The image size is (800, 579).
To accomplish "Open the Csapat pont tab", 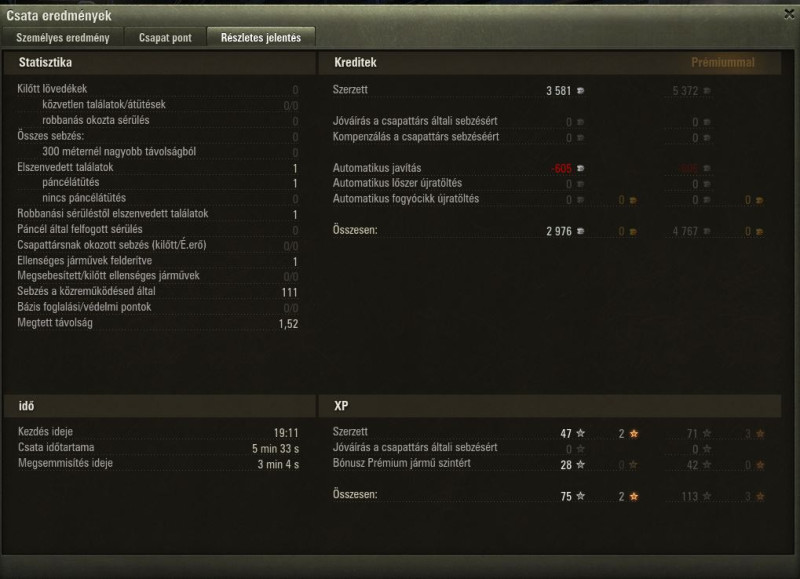I will (165, 38).
